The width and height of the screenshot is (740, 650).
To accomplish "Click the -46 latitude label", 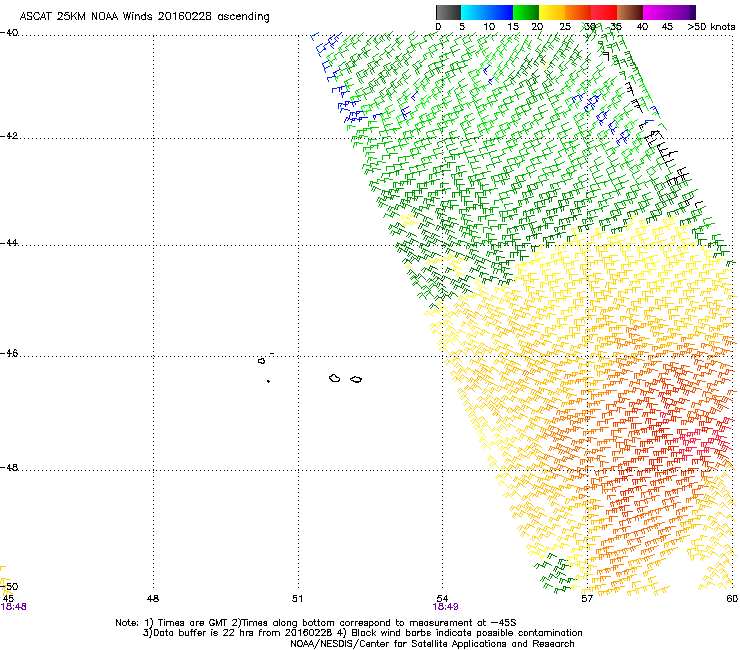I will click(9, 354).
